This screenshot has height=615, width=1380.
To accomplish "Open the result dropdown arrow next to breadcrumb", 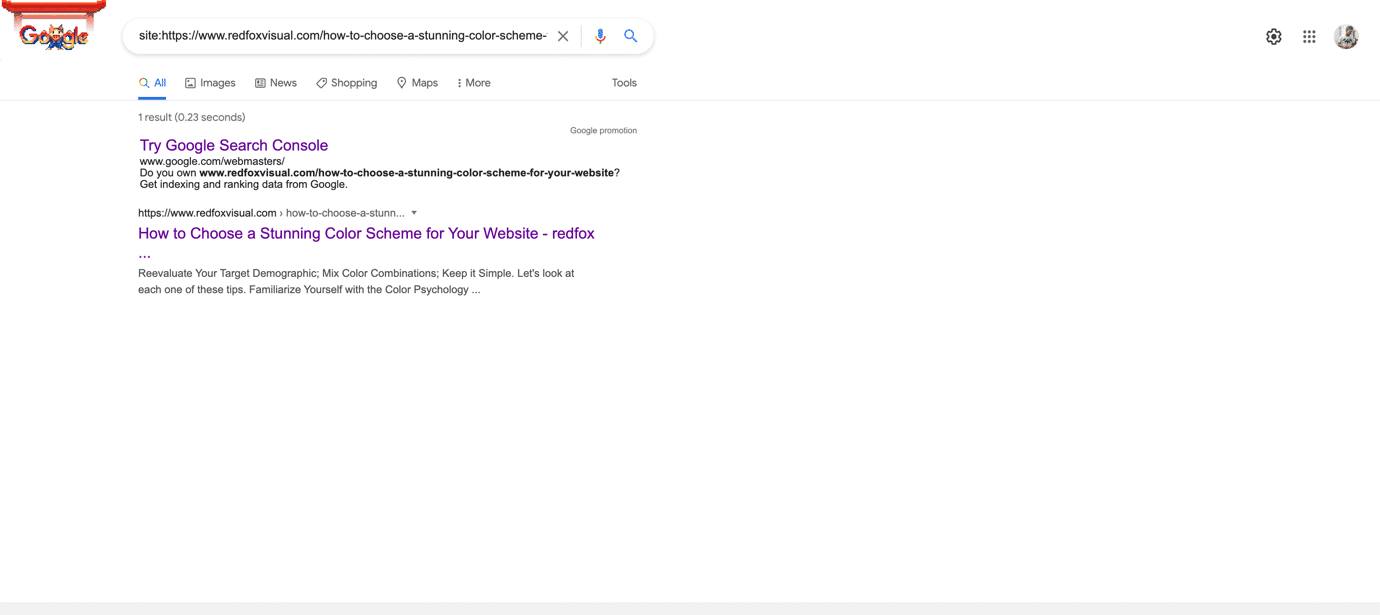I will coord(414,212).
